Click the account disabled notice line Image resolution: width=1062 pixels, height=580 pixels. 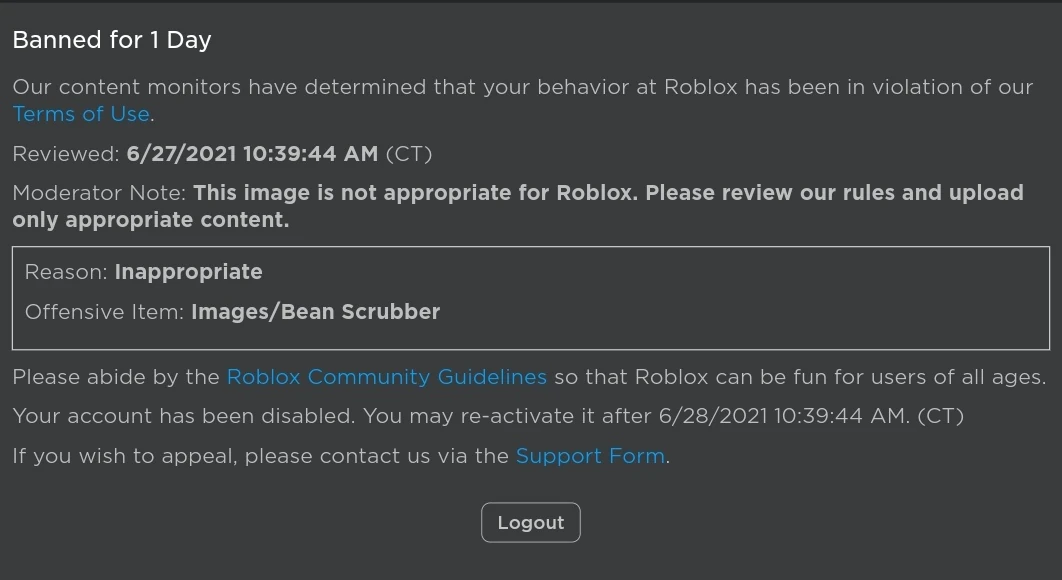(490, 415)
